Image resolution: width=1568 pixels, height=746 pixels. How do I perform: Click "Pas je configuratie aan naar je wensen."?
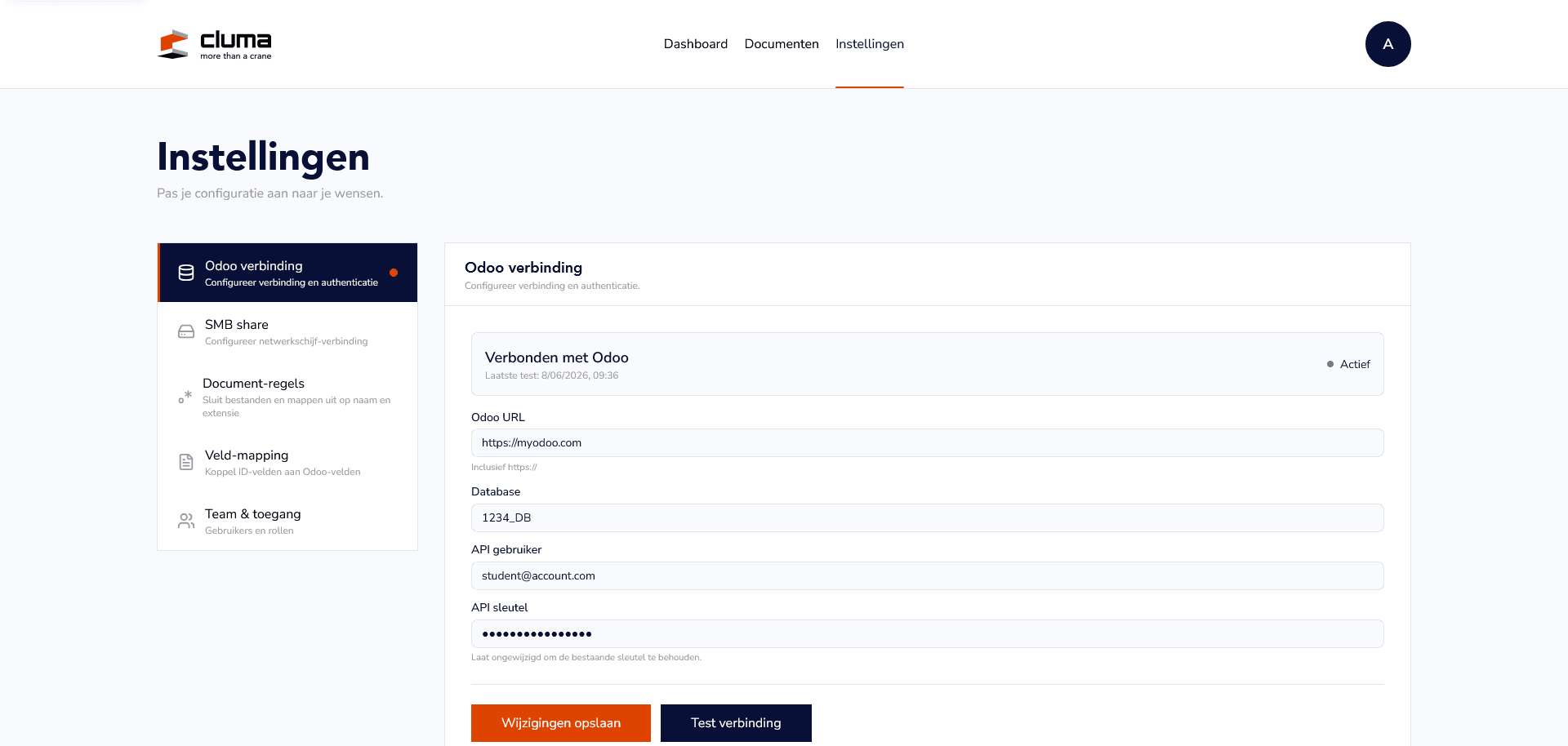270,193
